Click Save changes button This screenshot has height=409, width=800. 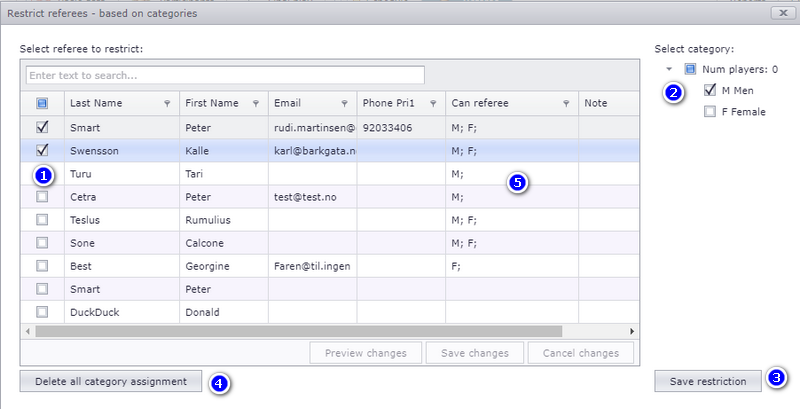475,353
